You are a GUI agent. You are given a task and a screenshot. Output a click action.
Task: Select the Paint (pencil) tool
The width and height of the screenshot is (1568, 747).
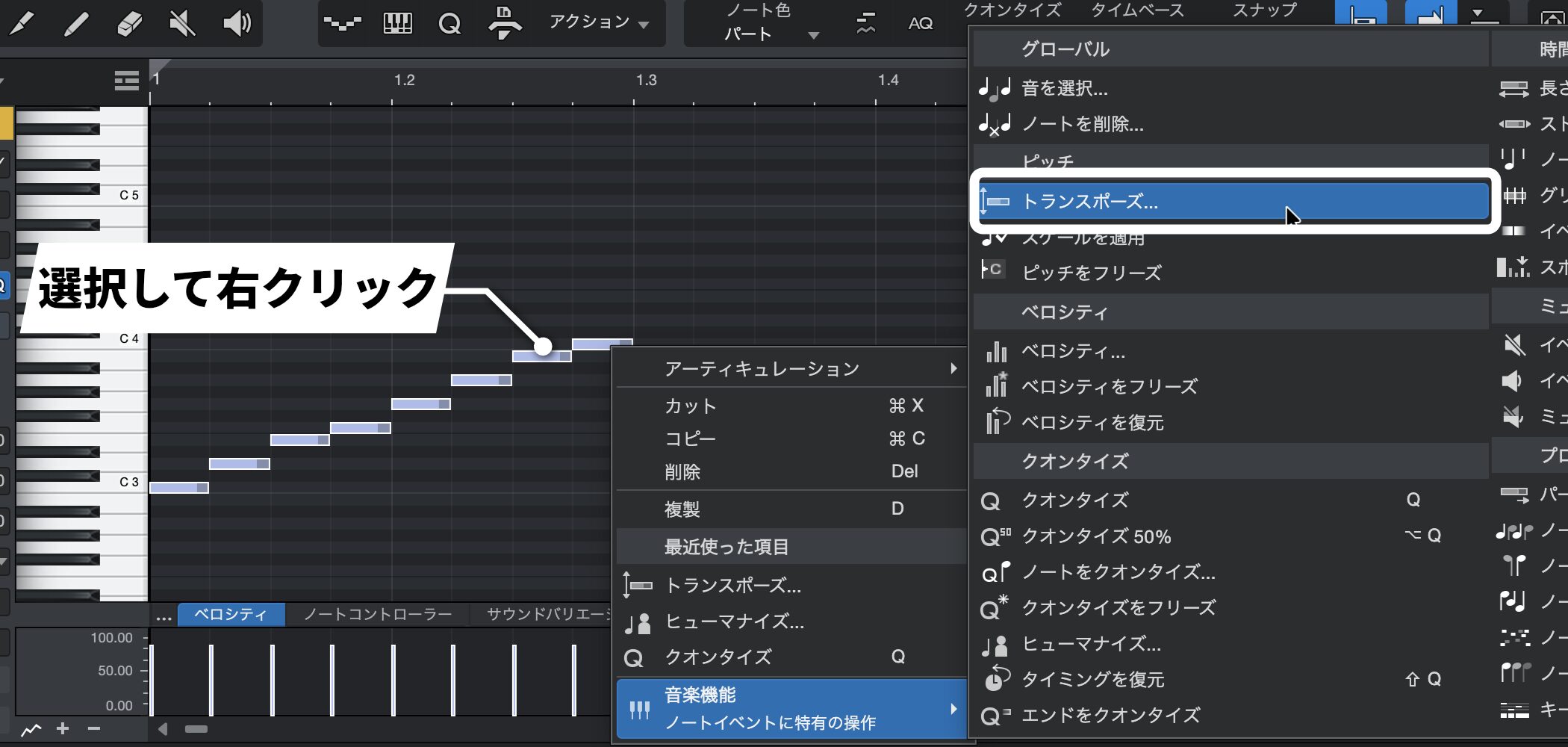(75, 23)
